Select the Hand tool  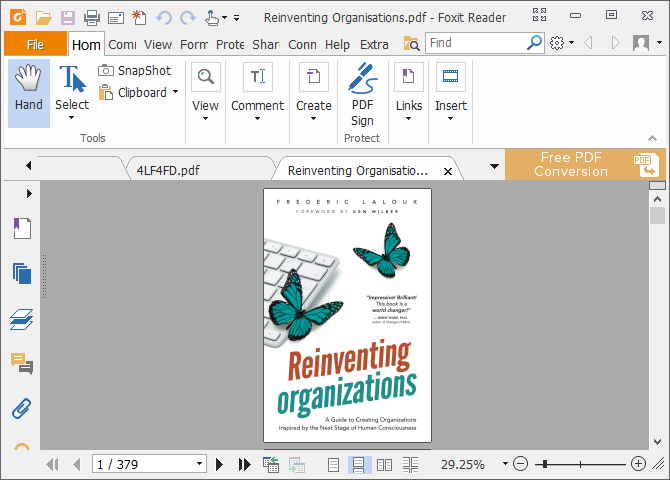[29, 91]
